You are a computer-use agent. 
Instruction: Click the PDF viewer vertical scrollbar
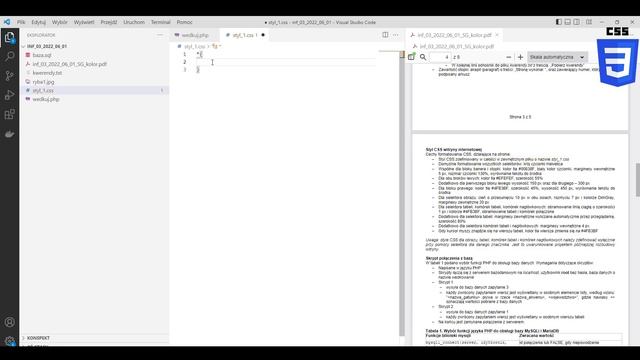pos(637,180)
